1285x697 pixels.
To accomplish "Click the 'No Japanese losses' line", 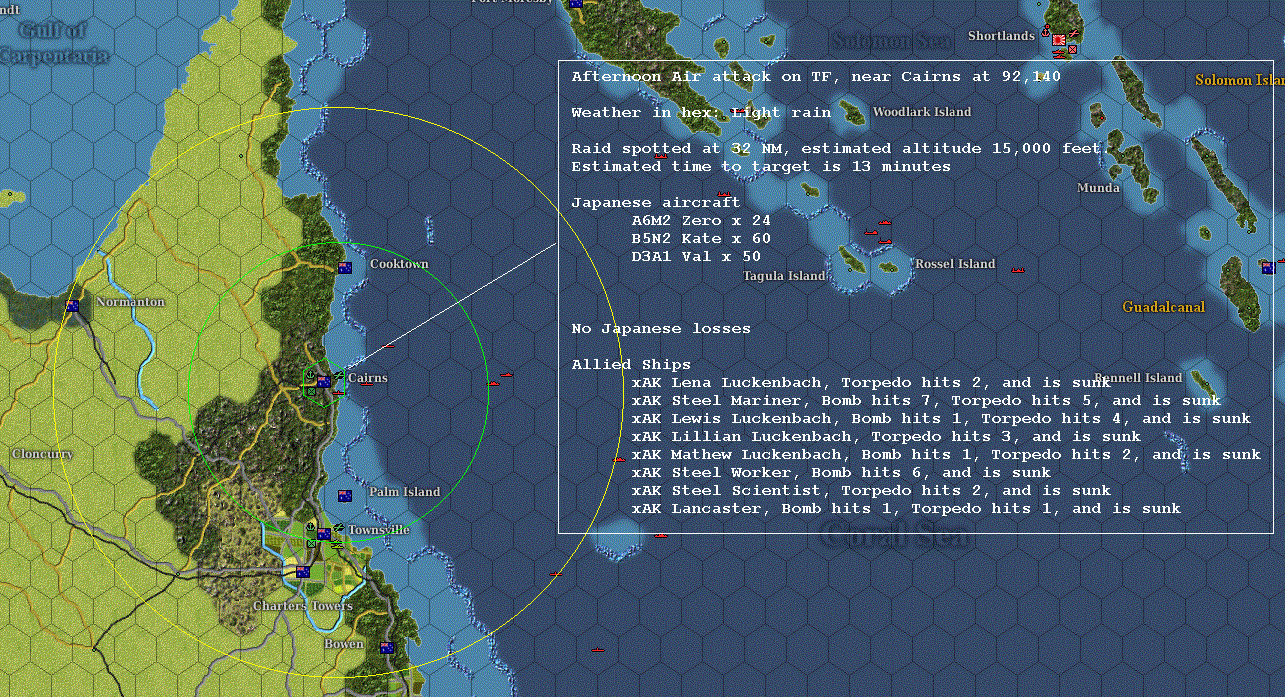I will [661, 329].
